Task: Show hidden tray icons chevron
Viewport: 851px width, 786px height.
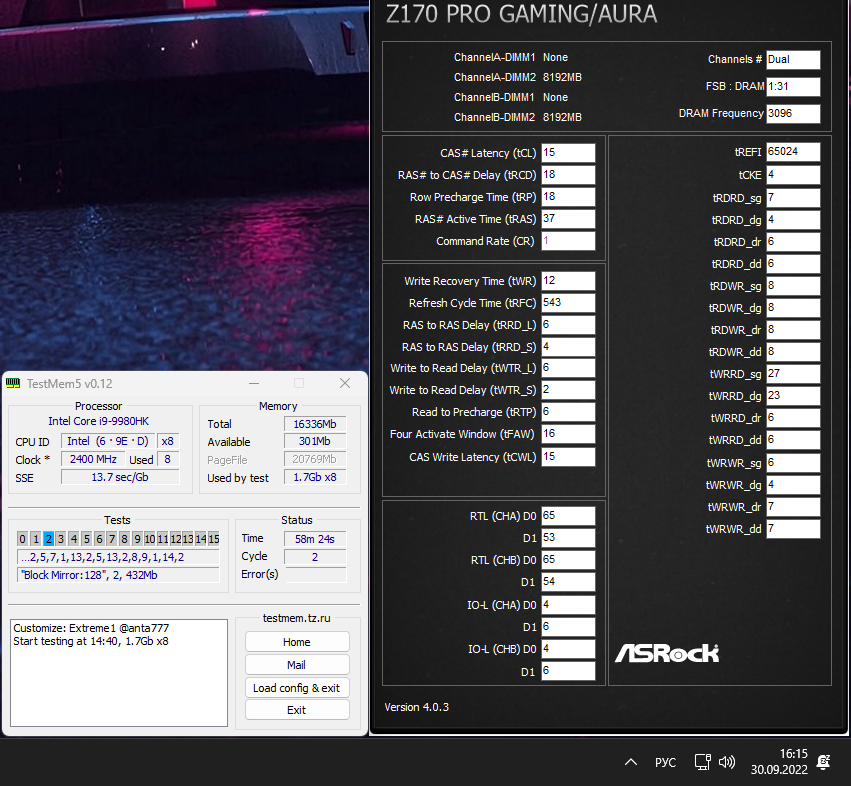Action: click(x=631, y=762)
